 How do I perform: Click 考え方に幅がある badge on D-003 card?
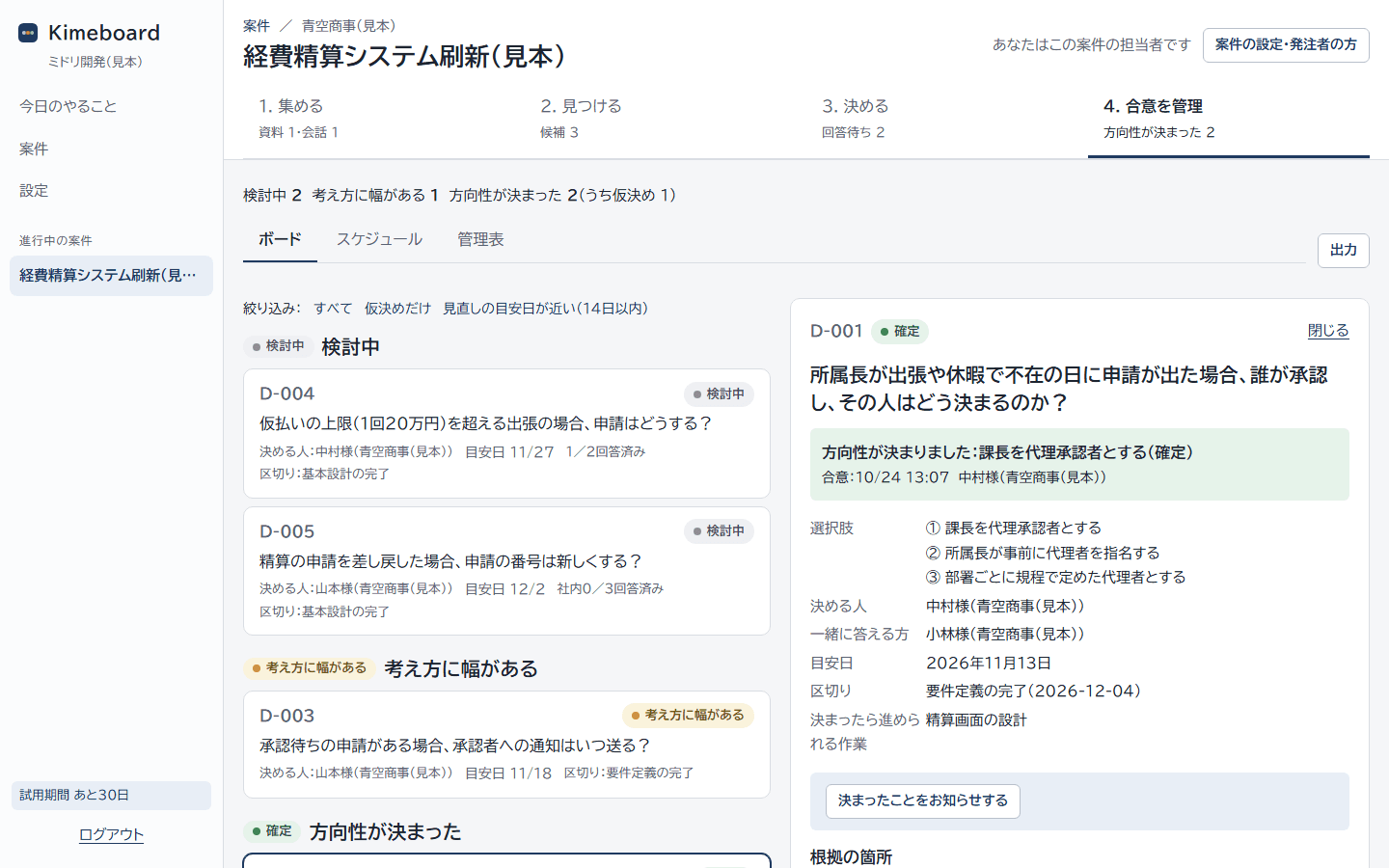[688, 716]
